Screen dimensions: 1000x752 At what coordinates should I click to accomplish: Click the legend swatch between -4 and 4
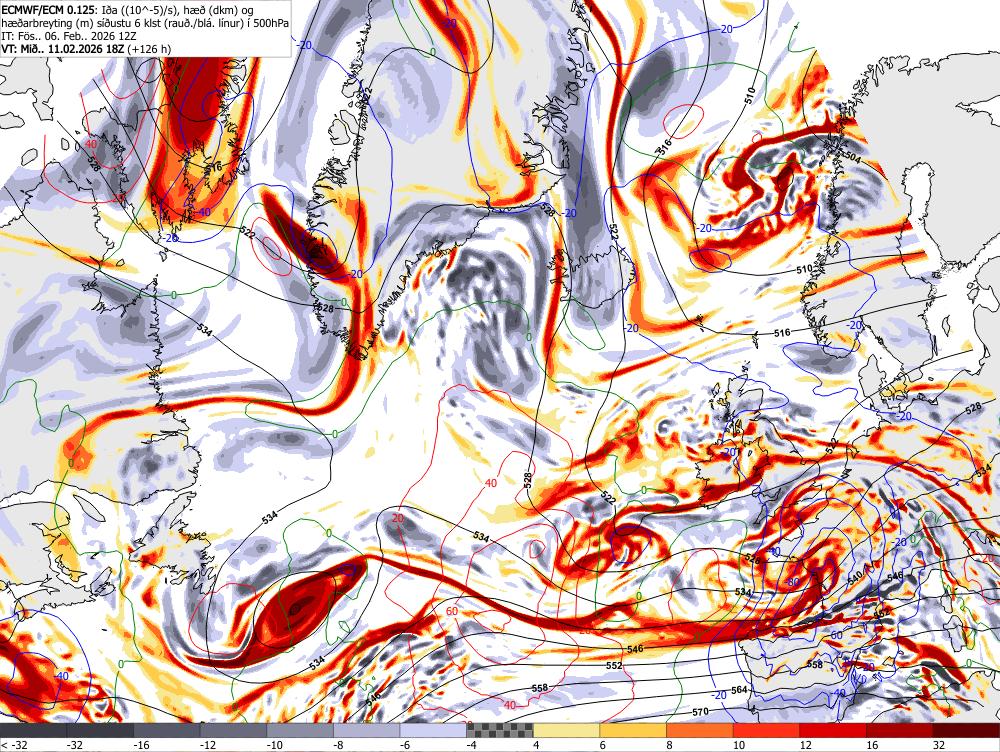click(499, 730)
